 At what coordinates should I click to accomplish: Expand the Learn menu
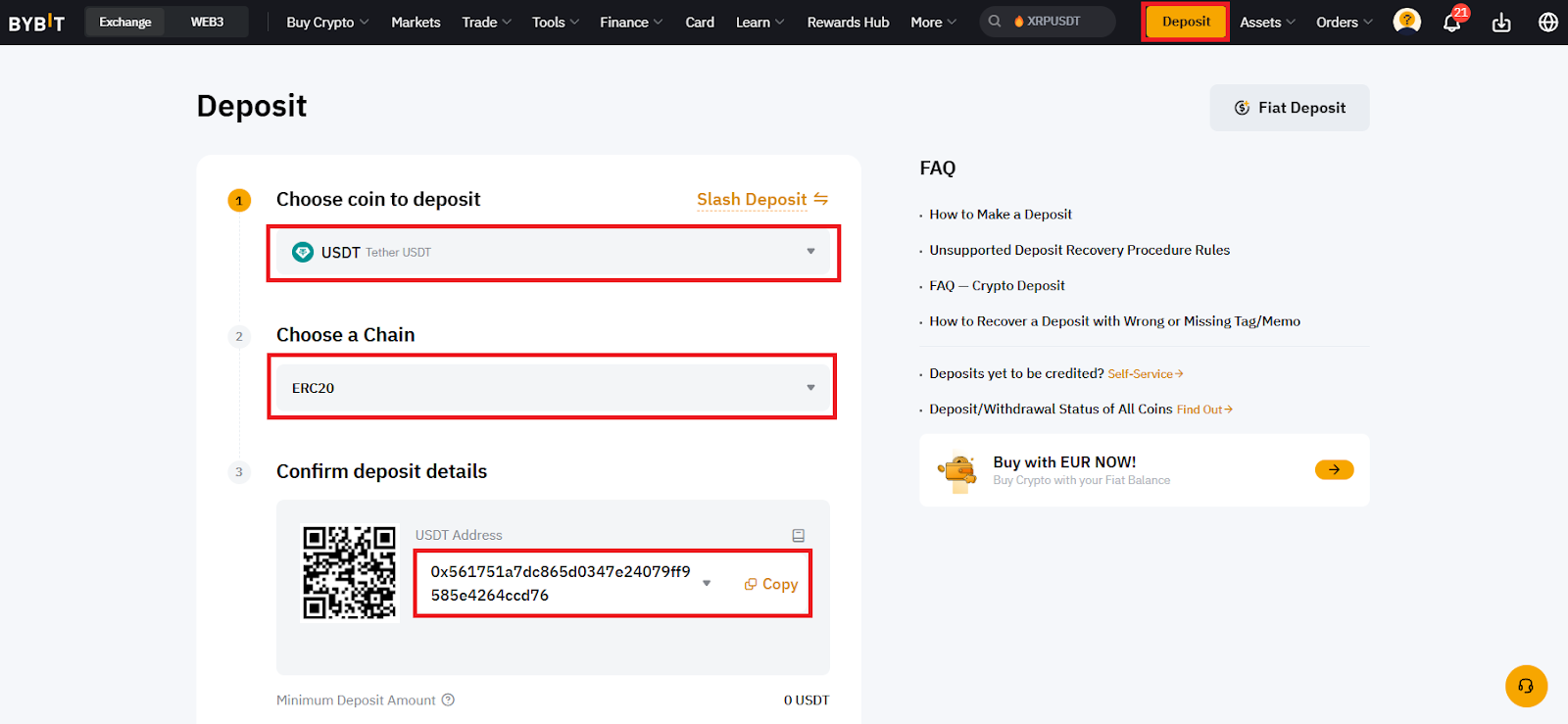(759, 22)
